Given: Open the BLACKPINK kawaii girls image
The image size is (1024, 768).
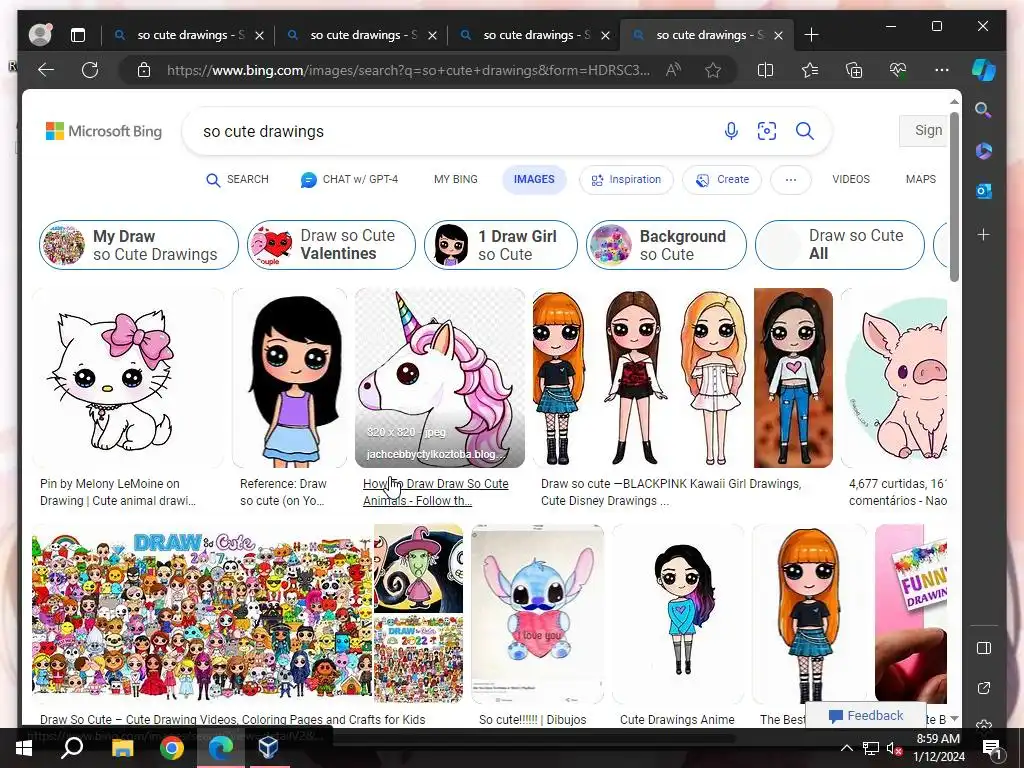Looking at the screenshot, I should coord(682,378).
